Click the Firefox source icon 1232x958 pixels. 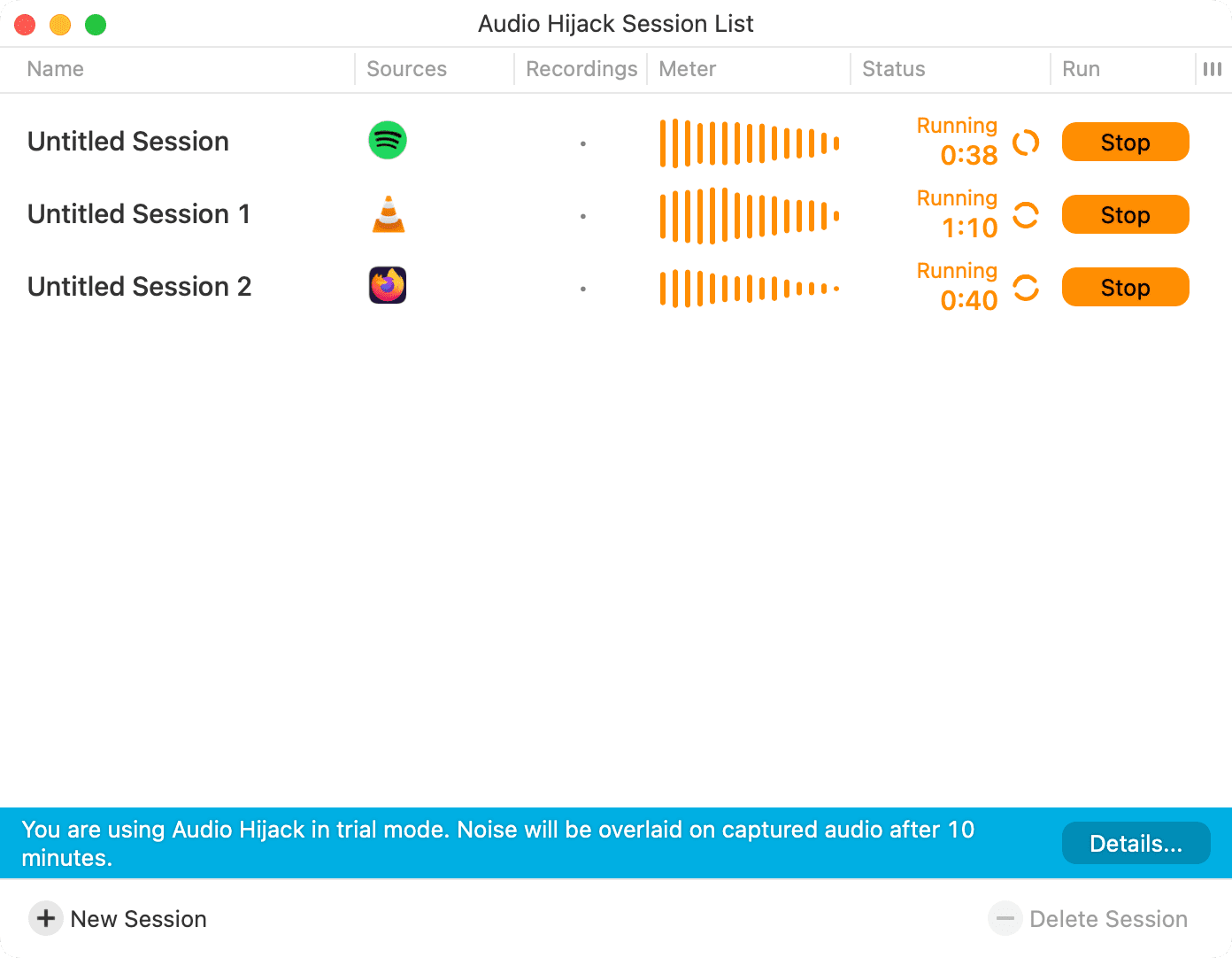tap(388, 286)
